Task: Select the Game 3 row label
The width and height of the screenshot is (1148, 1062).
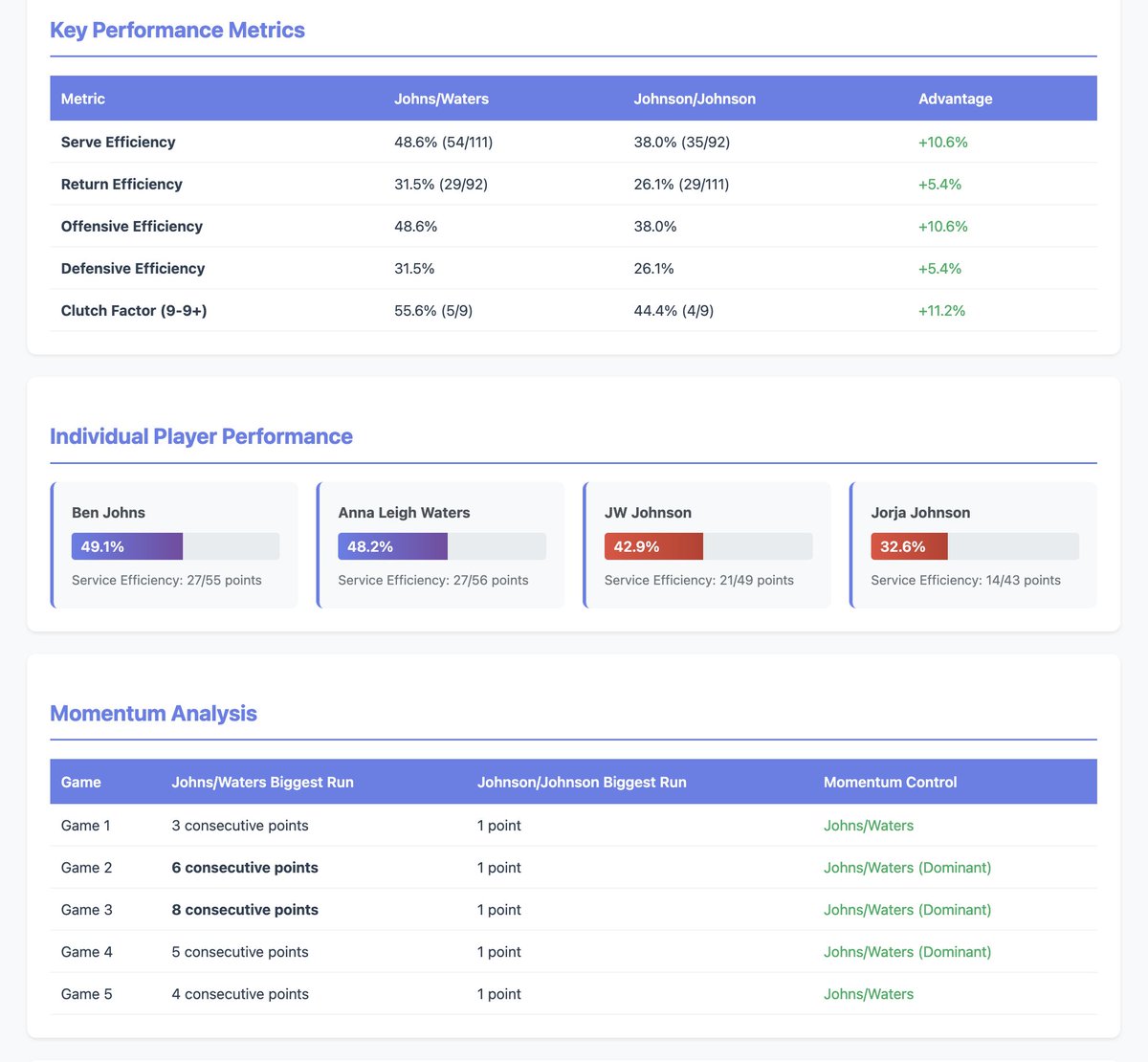Action: [x=87, y=909]
